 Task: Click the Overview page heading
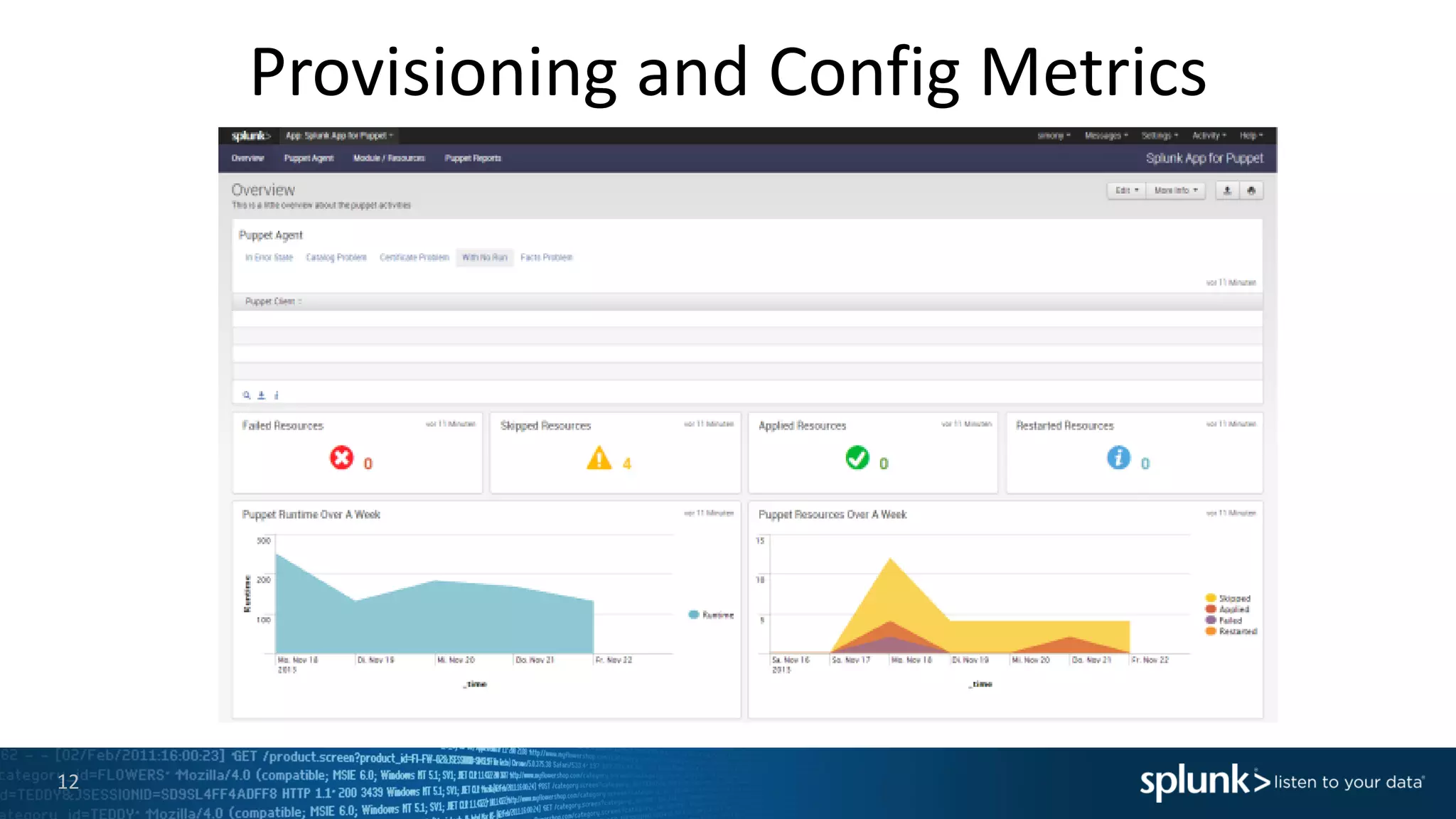[x=263, y=190]
